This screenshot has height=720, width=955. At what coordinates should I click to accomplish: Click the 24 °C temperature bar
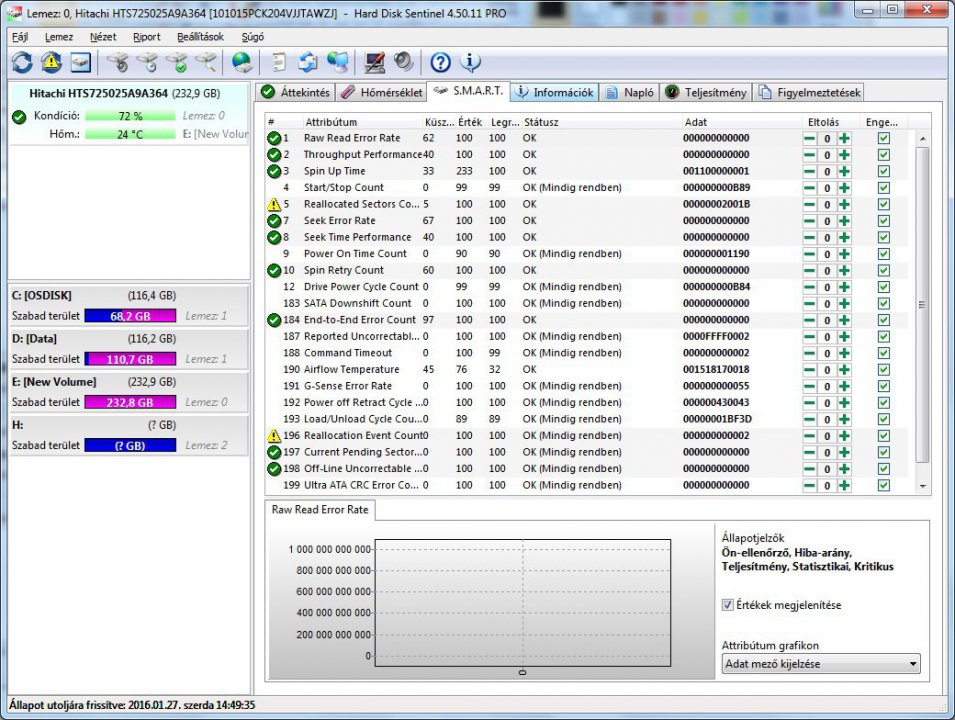point(130,134)
